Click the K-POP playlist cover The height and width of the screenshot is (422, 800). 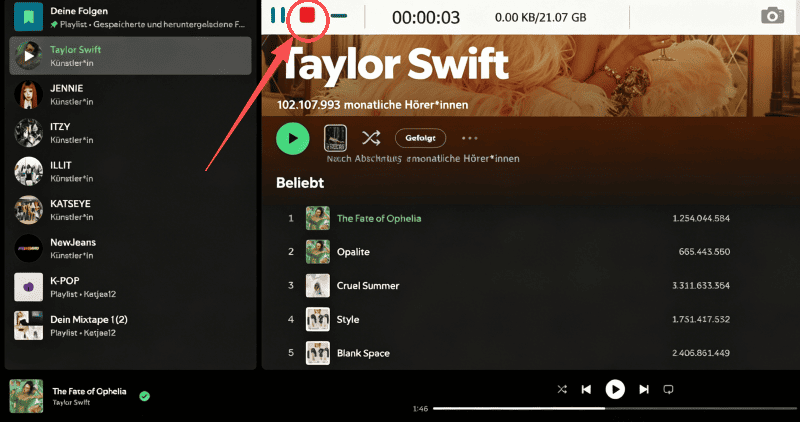[29, 287]
